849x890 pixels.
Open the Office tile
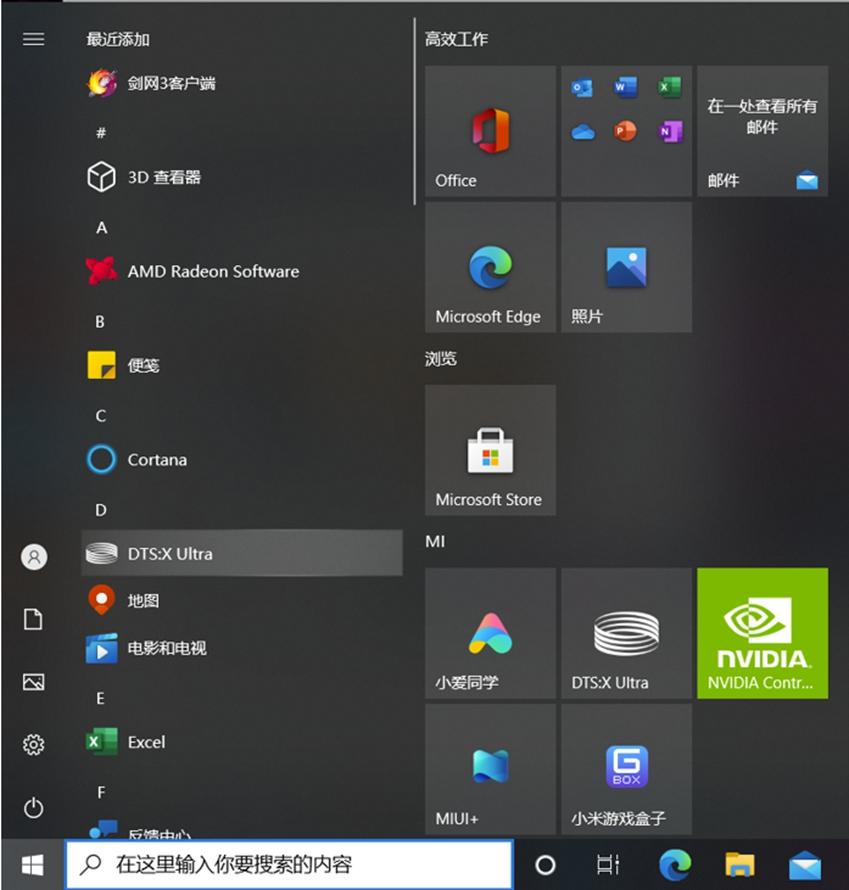[x=489, y=130]
